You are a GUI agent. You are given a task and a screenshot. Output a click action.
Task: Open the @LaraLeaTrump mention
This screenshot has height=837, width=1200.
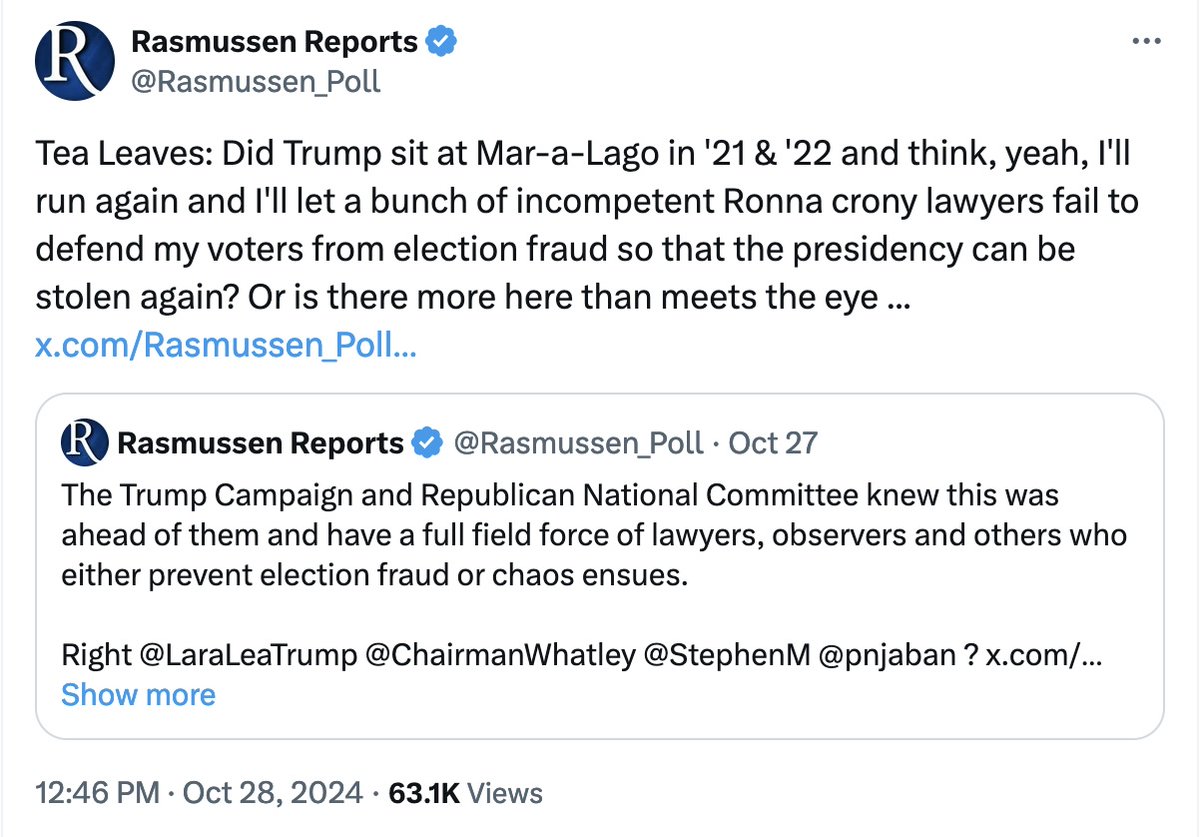(248, 655)
